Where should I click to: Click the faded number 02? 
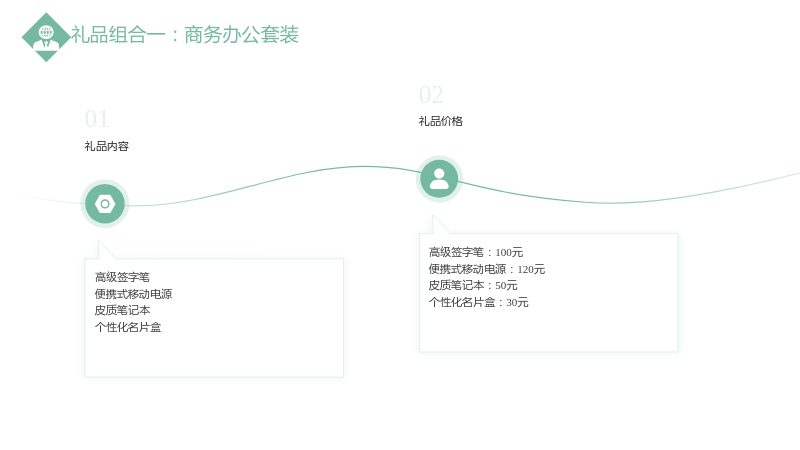point(431,95)
